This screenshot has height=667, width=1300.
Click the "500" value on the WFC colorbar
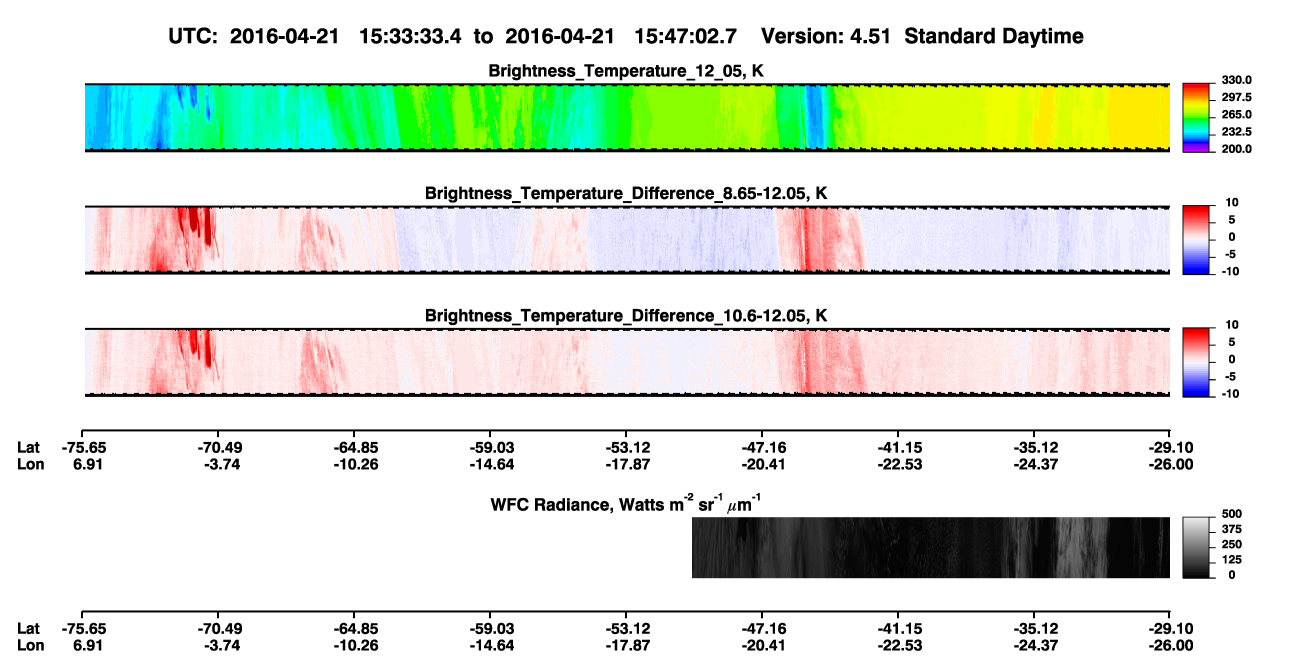(x=1231, y=514)
